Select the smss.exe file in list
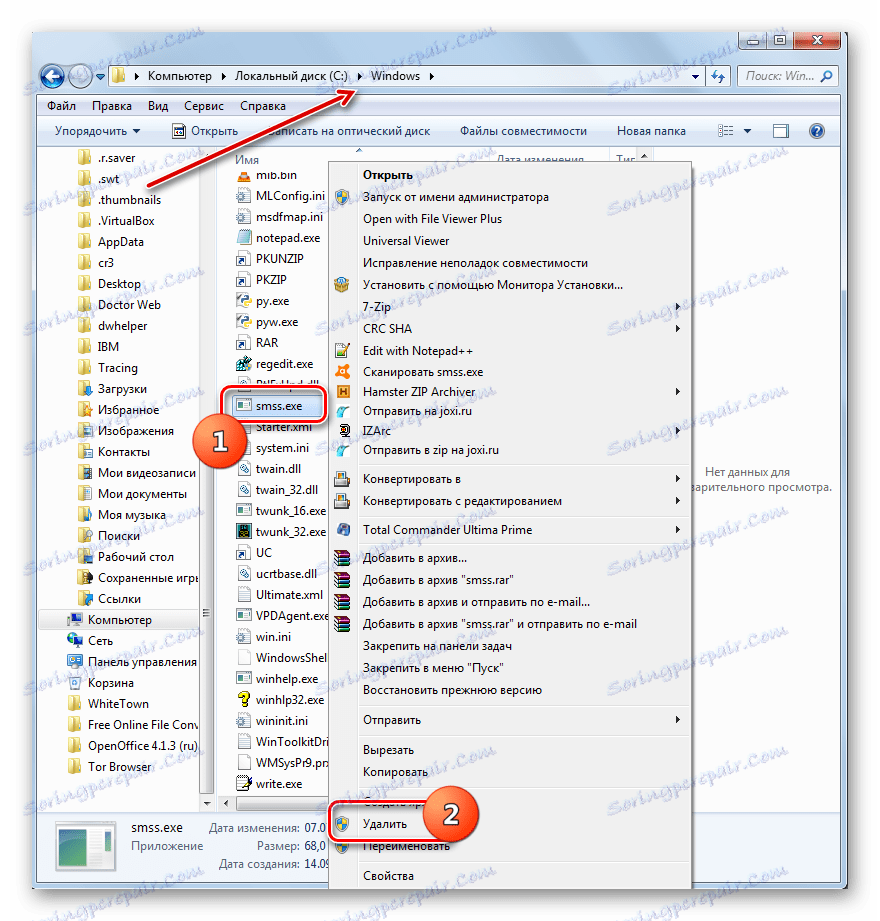This screenshot has width=880, height=921. coord(278,406)
